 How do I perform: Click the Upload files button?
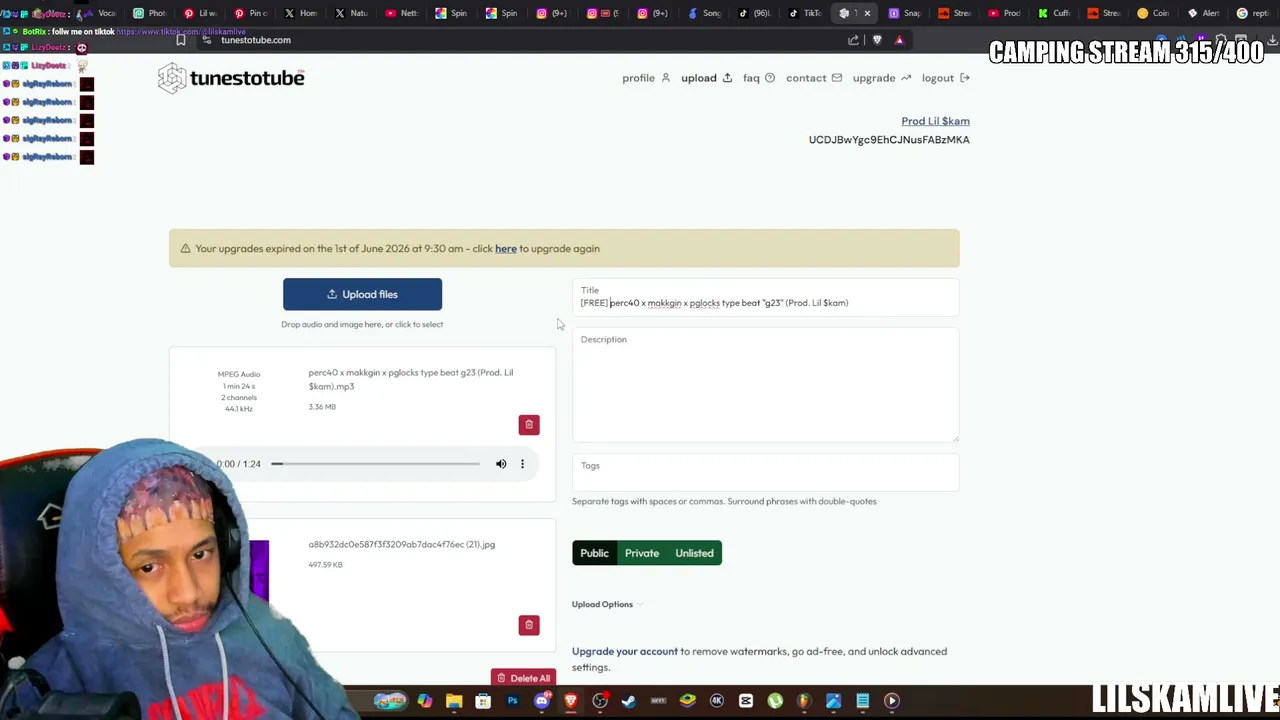tap(362, 294)
